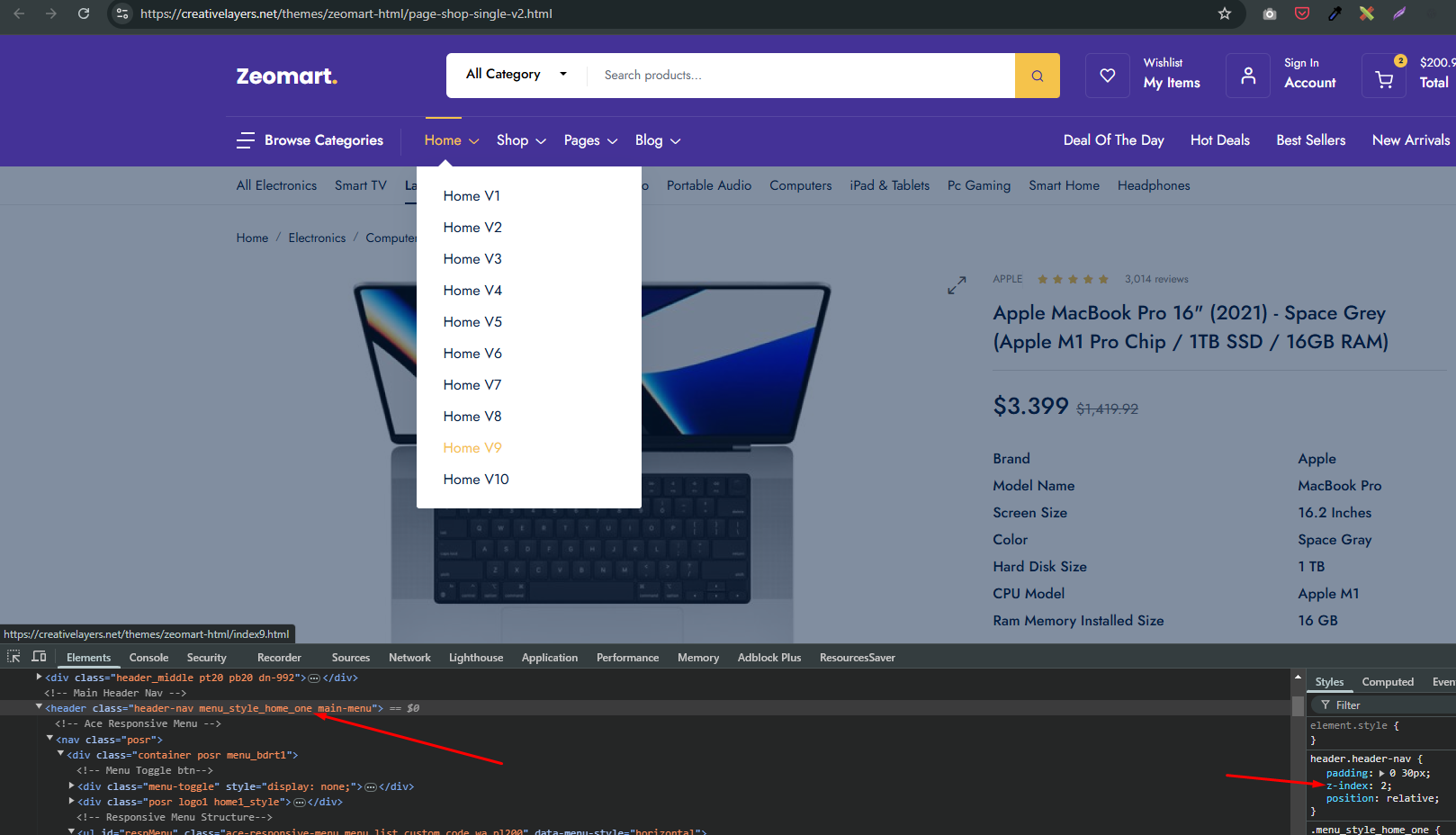Screen dimensions: 1456x835
Task: Click the 3,014 reviews link
Action: tap(1156, 279)
